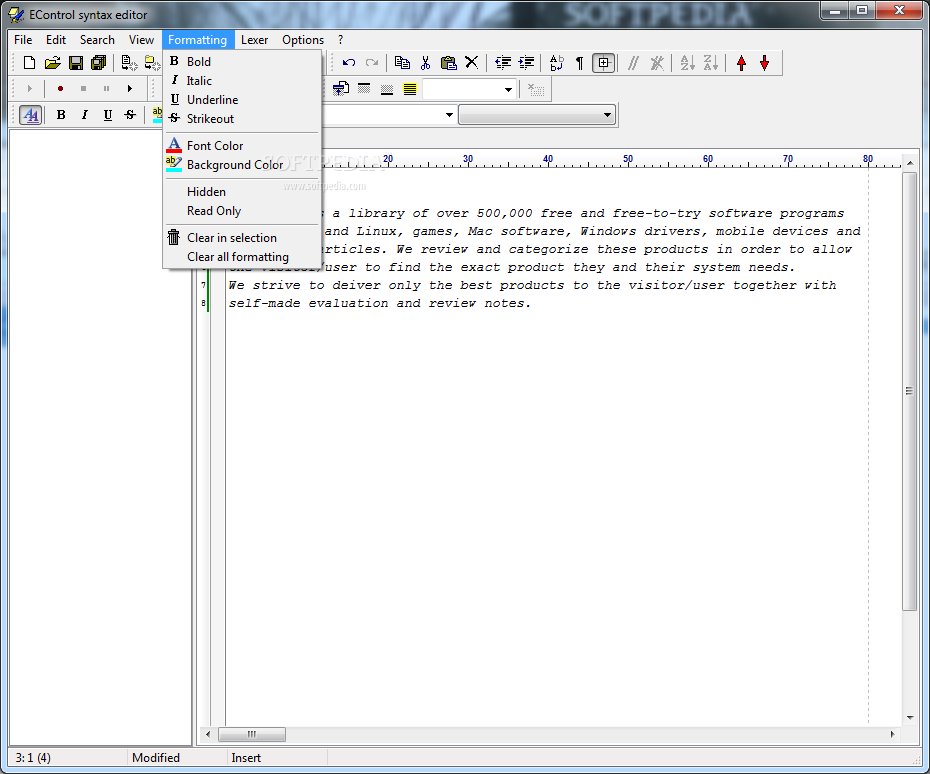The height and width of the screenshot is (774, 930).
Task: Click the Sort ascending A-Z icon
Action: 687,62
